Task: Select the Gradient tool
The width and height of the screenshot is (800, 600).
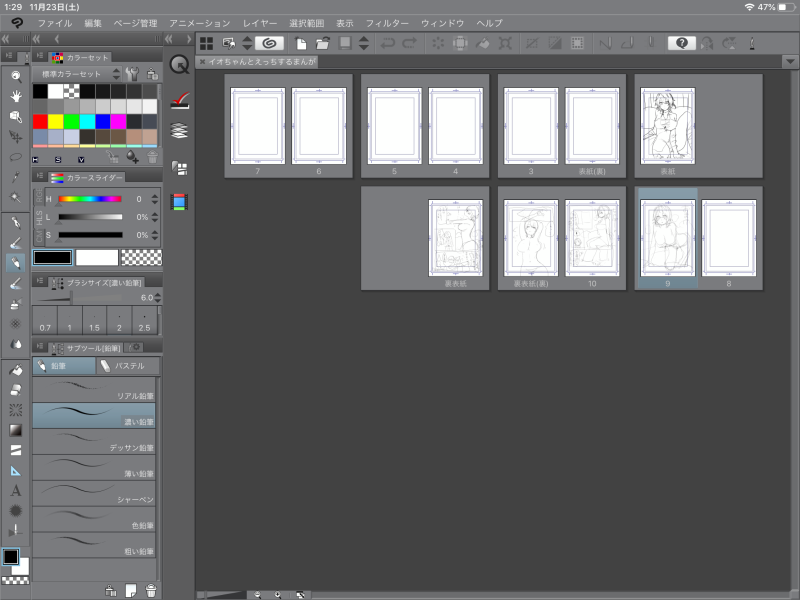Action: pyautogui.click(x=16, y=430)
